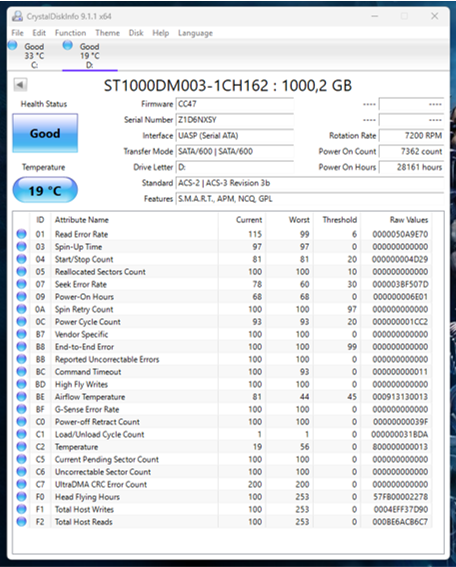Click the Power On Hours value 28161 hours
Viewport: 456px width, 567px height.
pos(411,167)
